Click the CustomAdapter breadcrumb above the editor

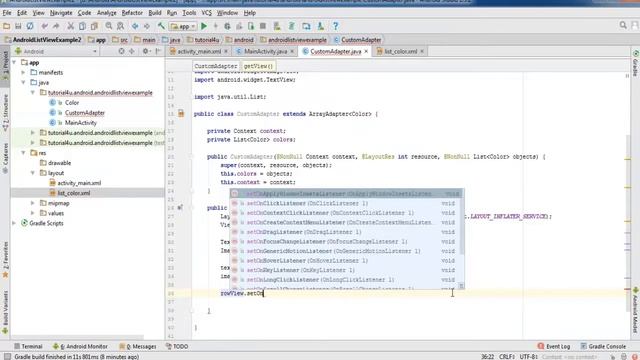coord(216,66)
